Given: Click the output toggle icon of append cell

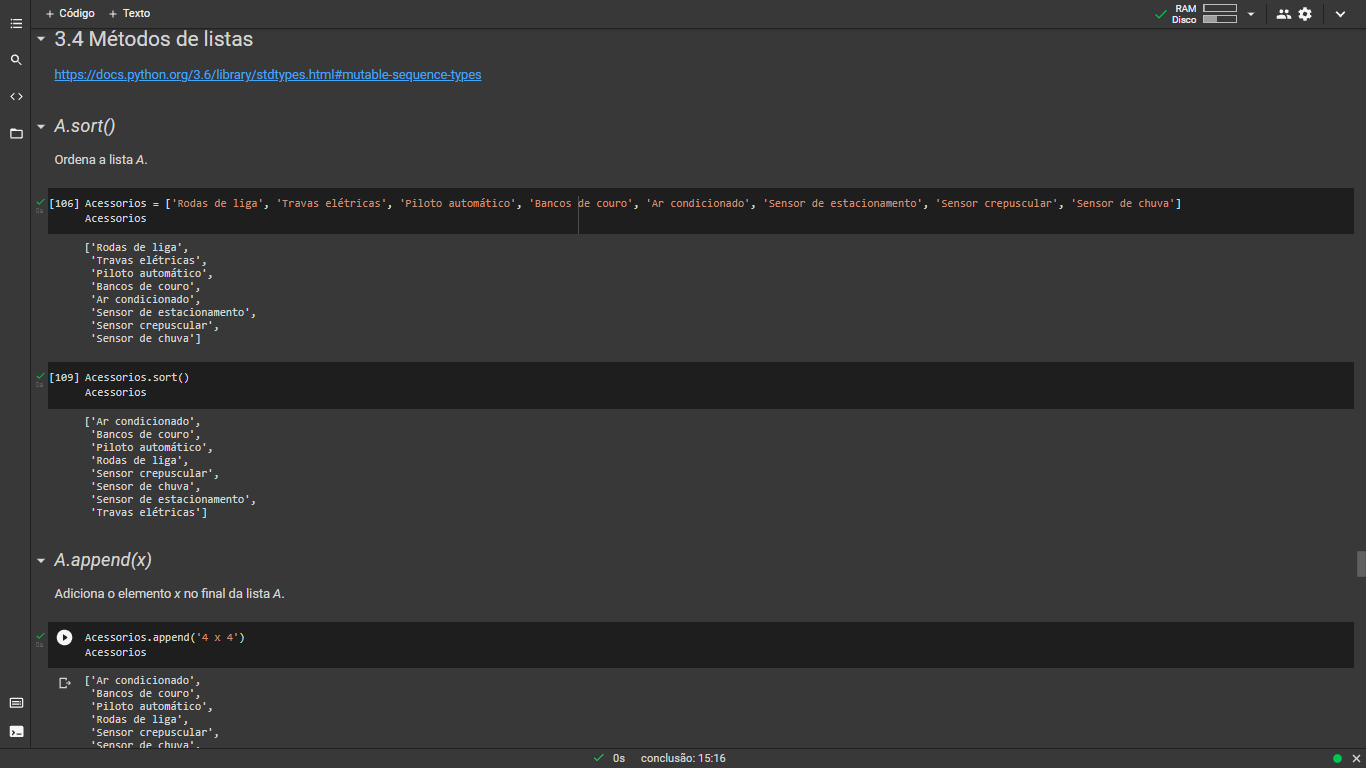Looking at the screenshot, I should point(65,683).
